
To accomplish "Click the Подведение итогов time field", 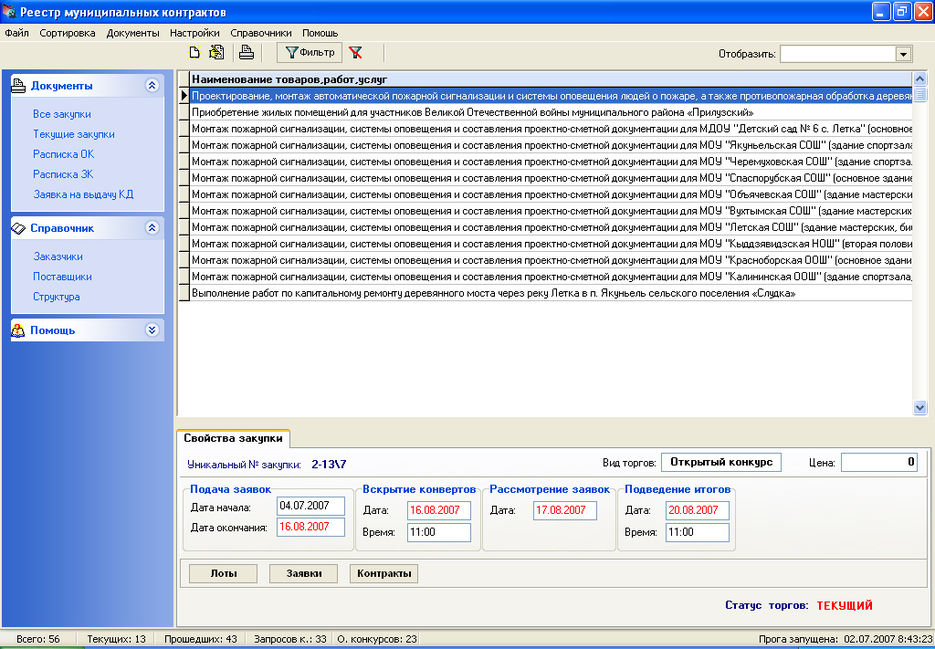I will coord(697,532).
